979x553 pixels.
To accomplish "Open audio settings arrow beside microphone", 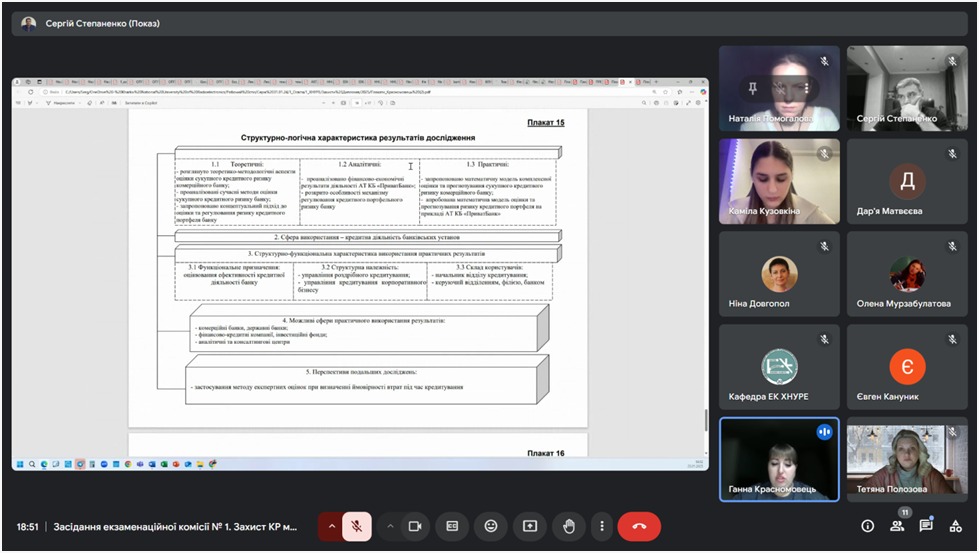I will pos(332,526).
